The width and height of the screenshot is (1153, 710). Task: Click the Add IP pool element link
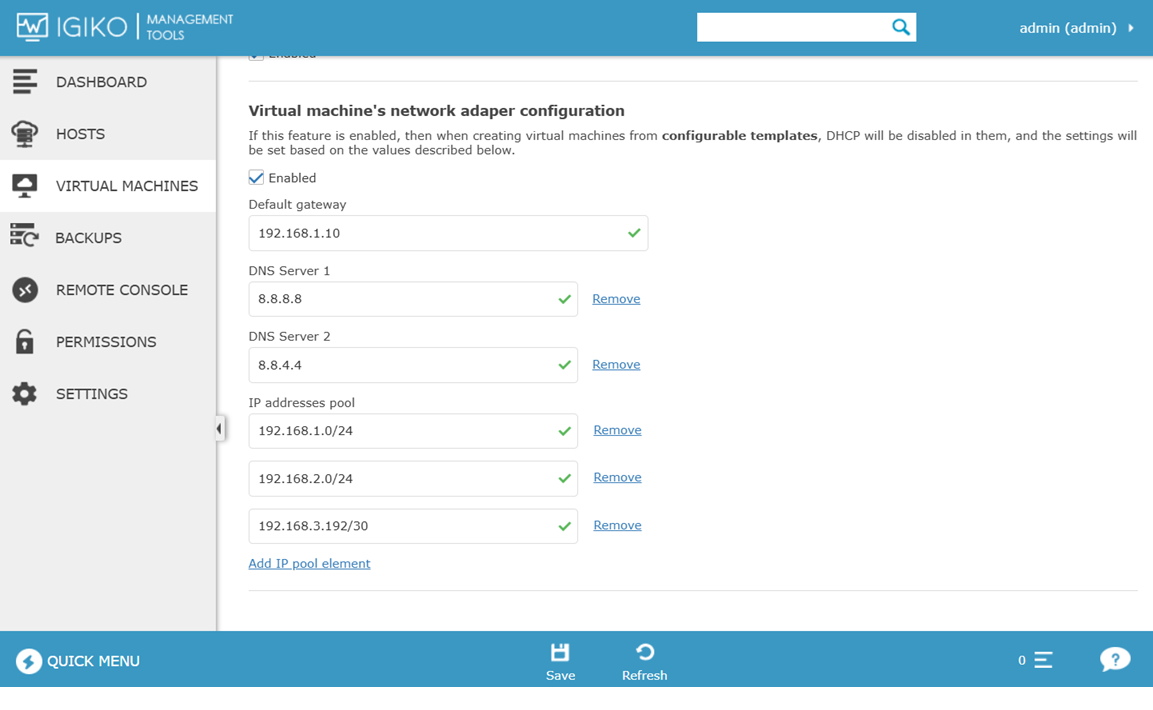coord(309,564)
